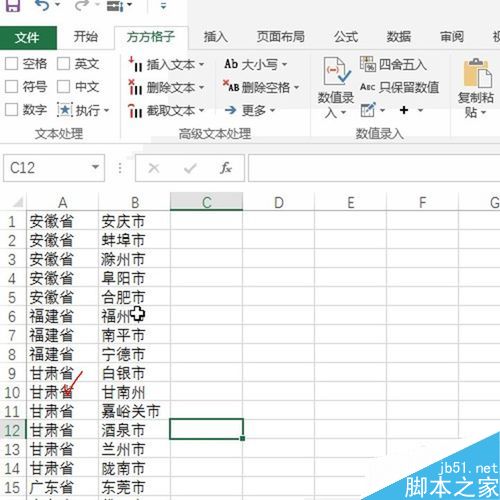Click the 只保留数值 button

coord(399,87)
